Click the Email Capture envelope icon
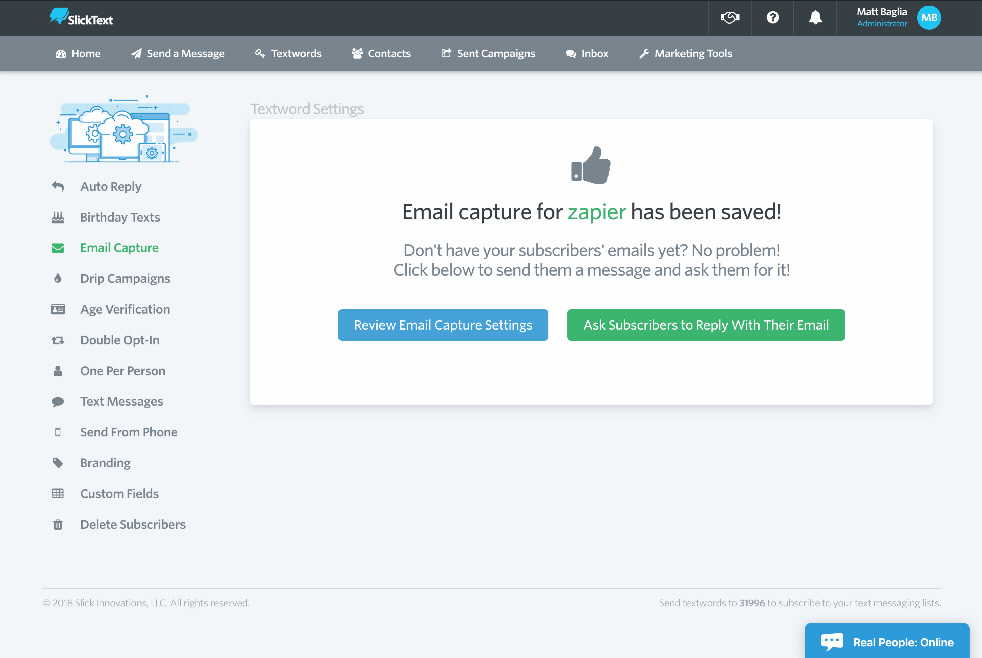The height and width of the screenshot is (658, 982). coord(58,248)
